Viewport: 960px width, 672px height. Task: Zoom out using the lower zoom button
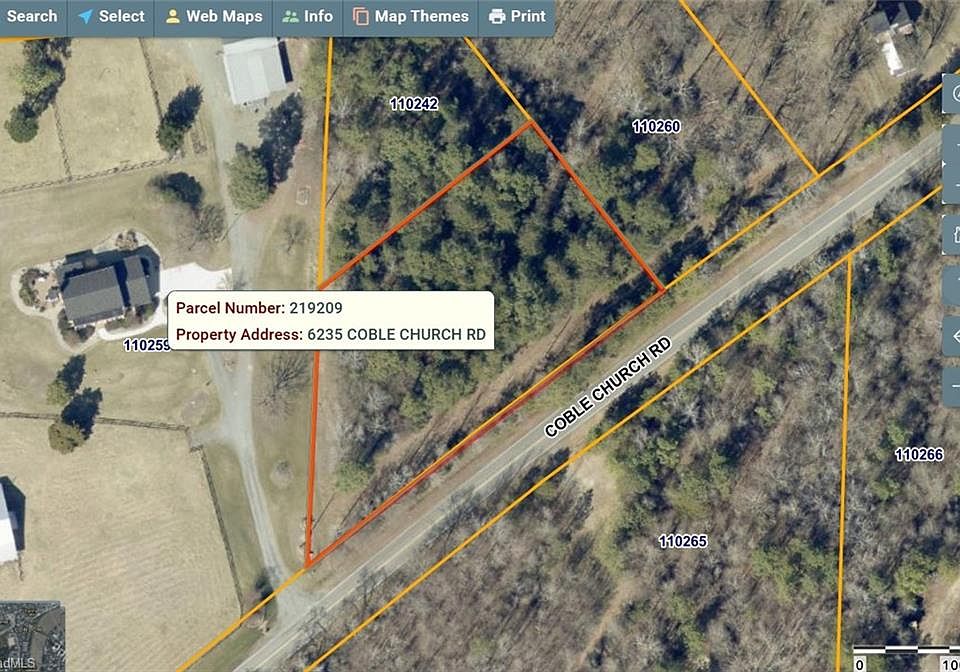click(951, 184)
